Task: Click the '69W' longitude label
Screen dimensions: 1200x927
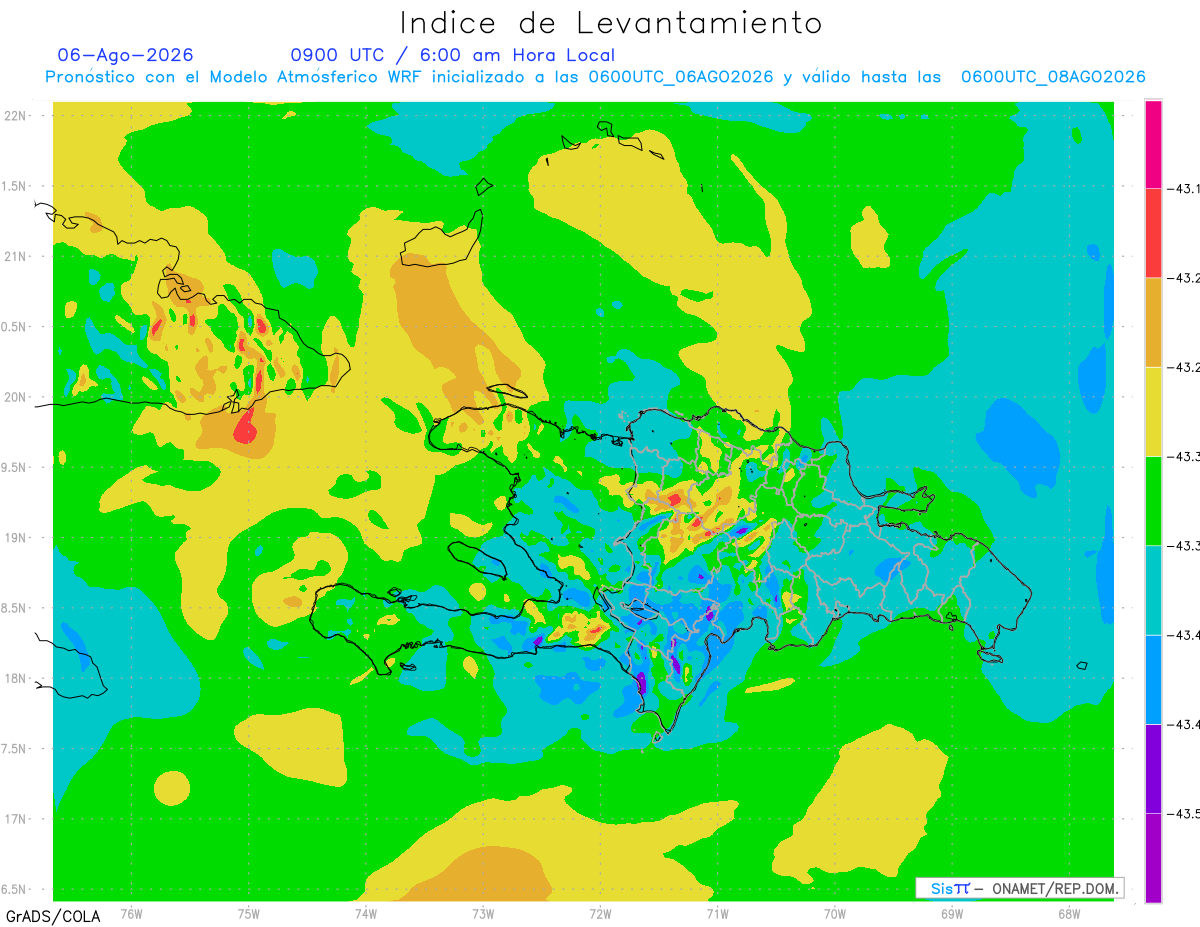Action: (952, 913)
